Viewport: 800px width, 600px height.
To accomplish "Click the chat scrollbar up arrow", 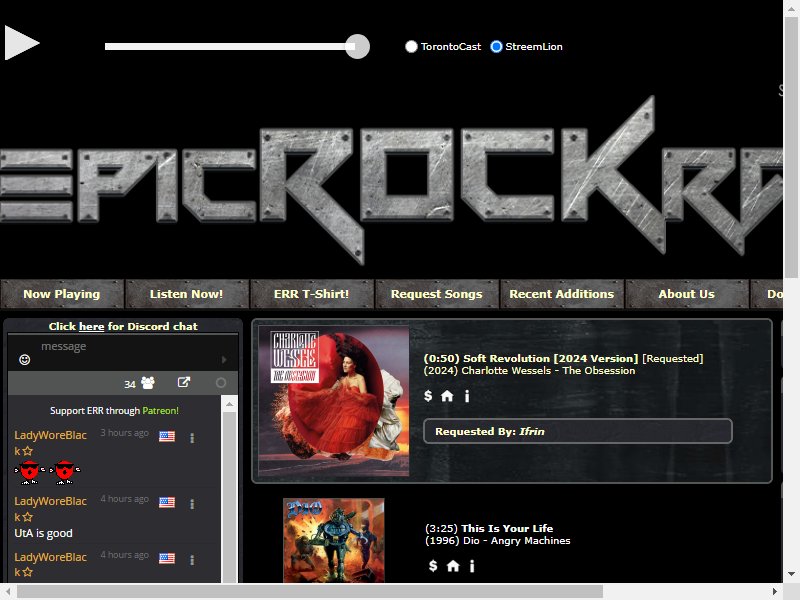I will coord(230,404).
